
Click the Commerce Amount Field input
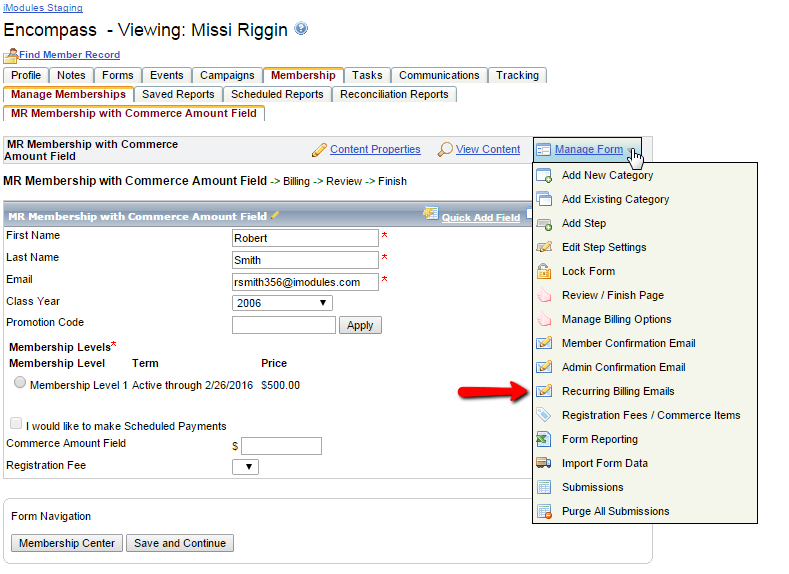pyautogui.click(x=281, y=446)
